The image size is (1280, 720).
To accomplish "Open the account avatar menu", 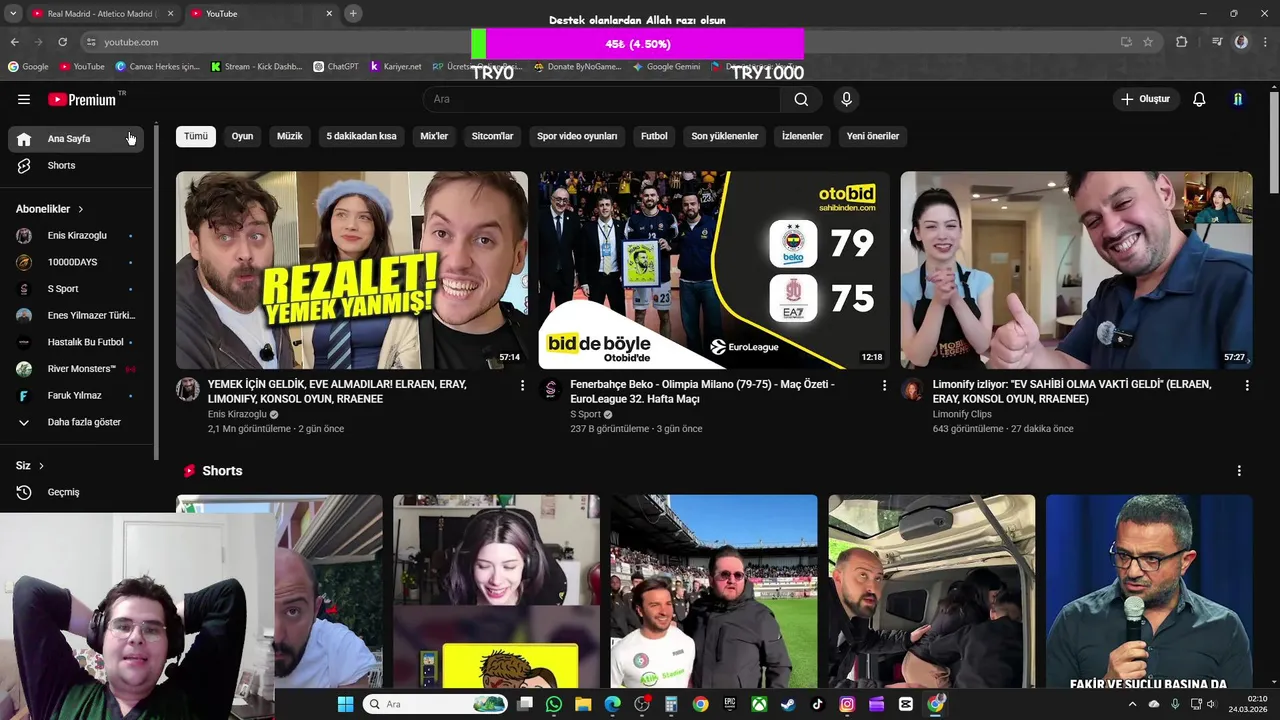I will tap(1238, 99).
